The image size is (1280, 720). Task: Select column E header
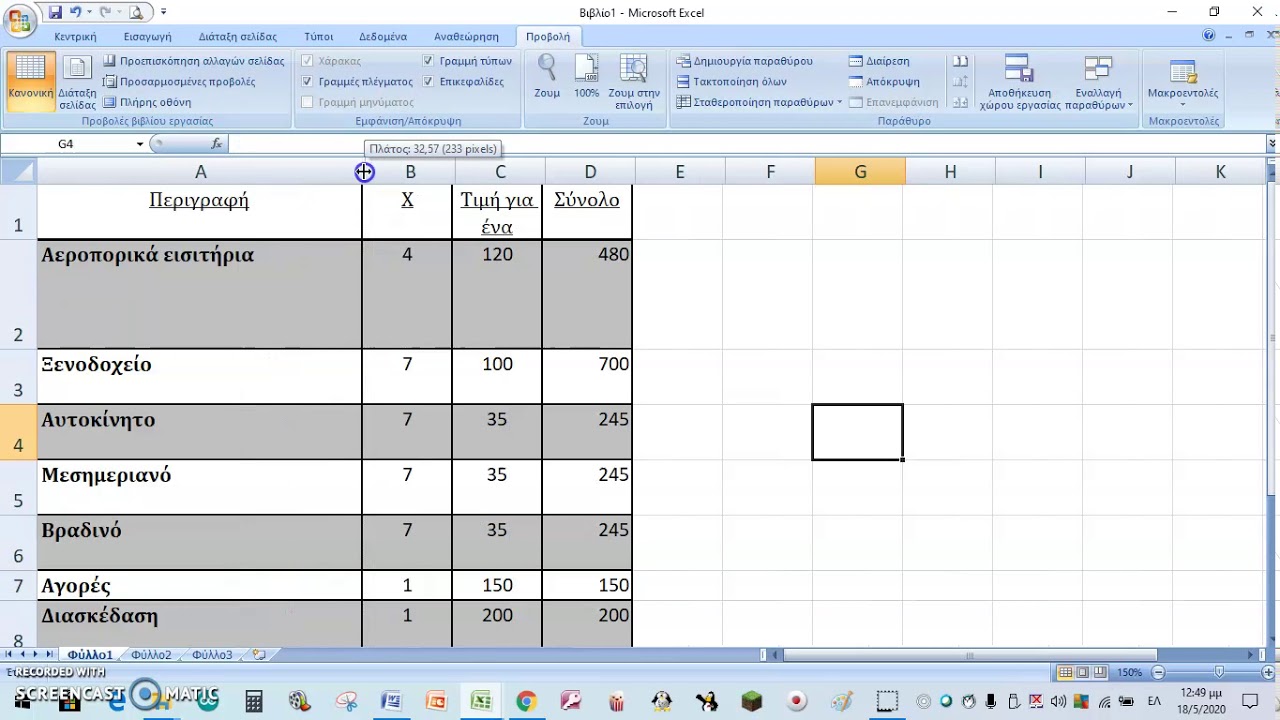[x=680, y=172]
